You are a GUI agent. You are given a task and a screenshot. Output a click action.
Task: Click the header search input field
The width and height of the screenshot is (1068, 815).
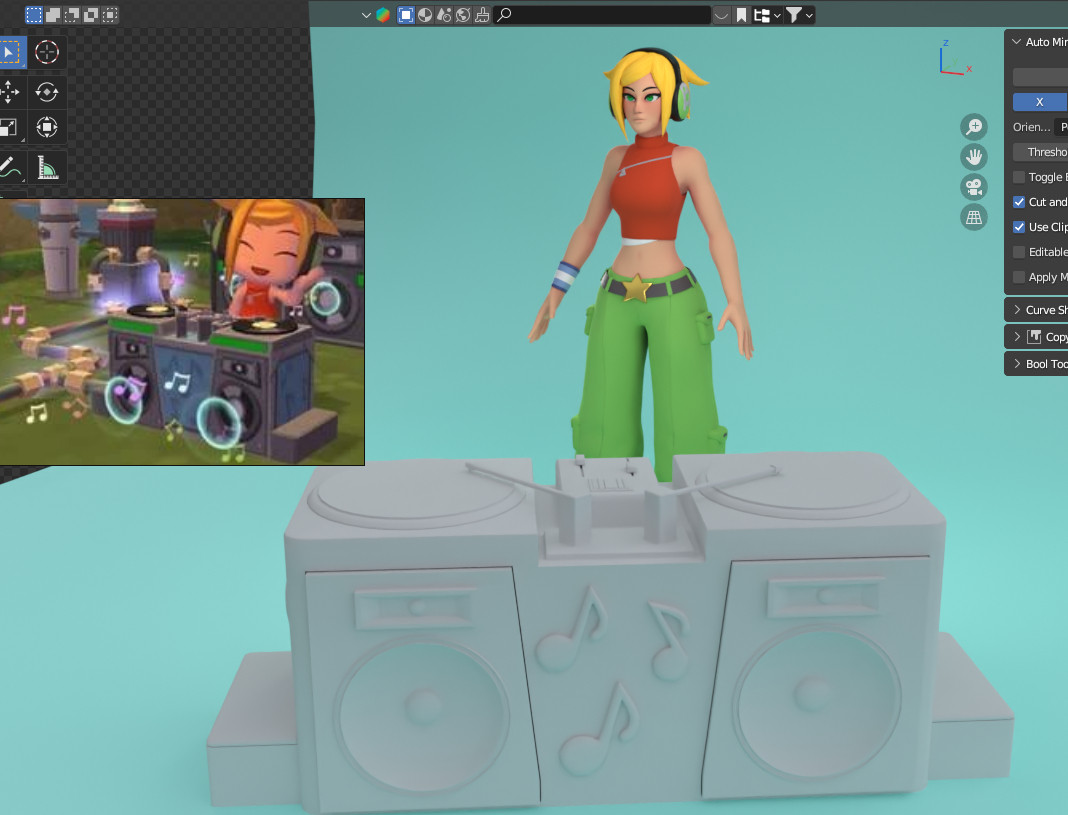[x=603, y=15]
